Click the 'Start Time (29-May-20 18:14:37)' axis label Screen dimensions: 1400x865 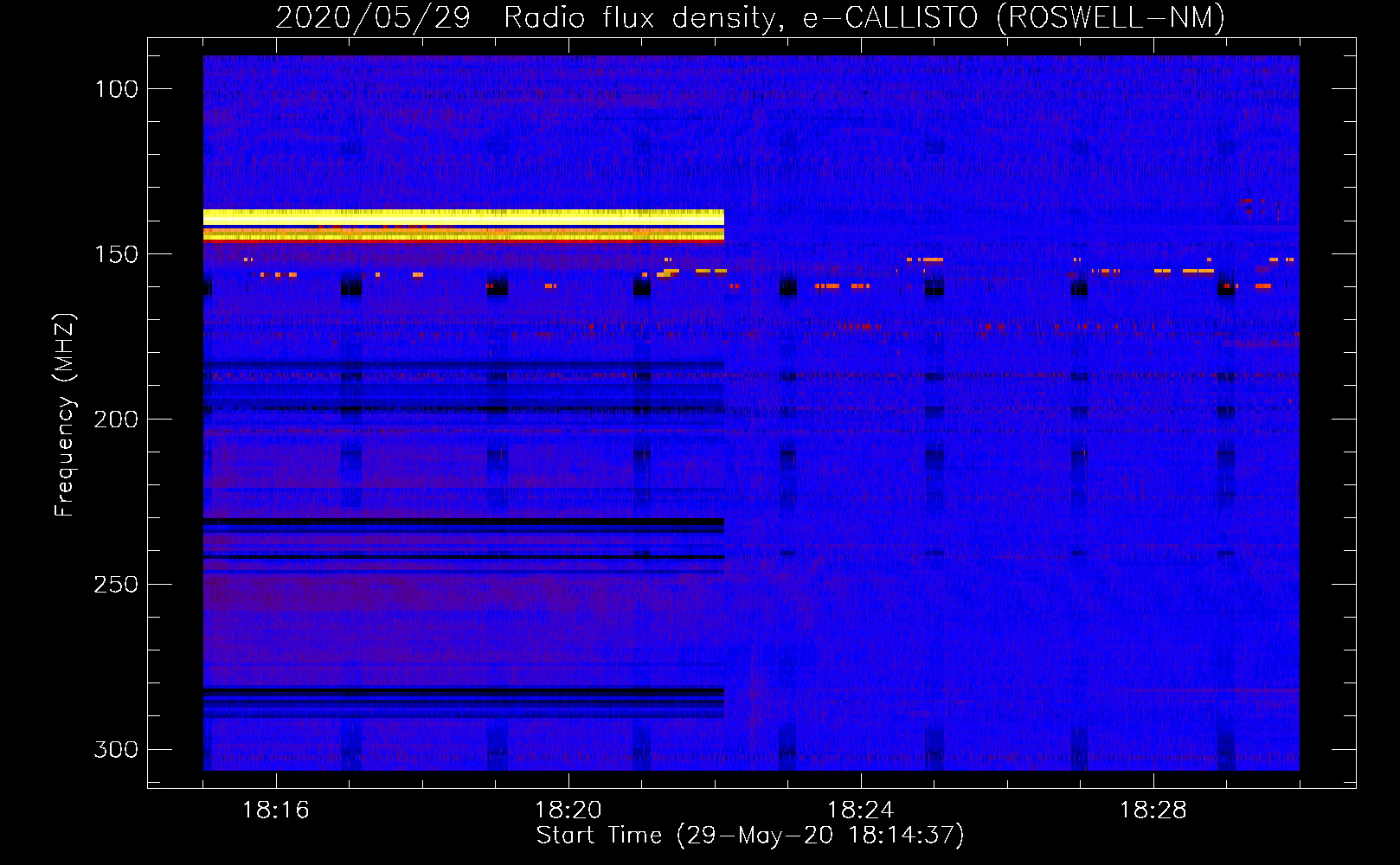[x=750, y=836]
